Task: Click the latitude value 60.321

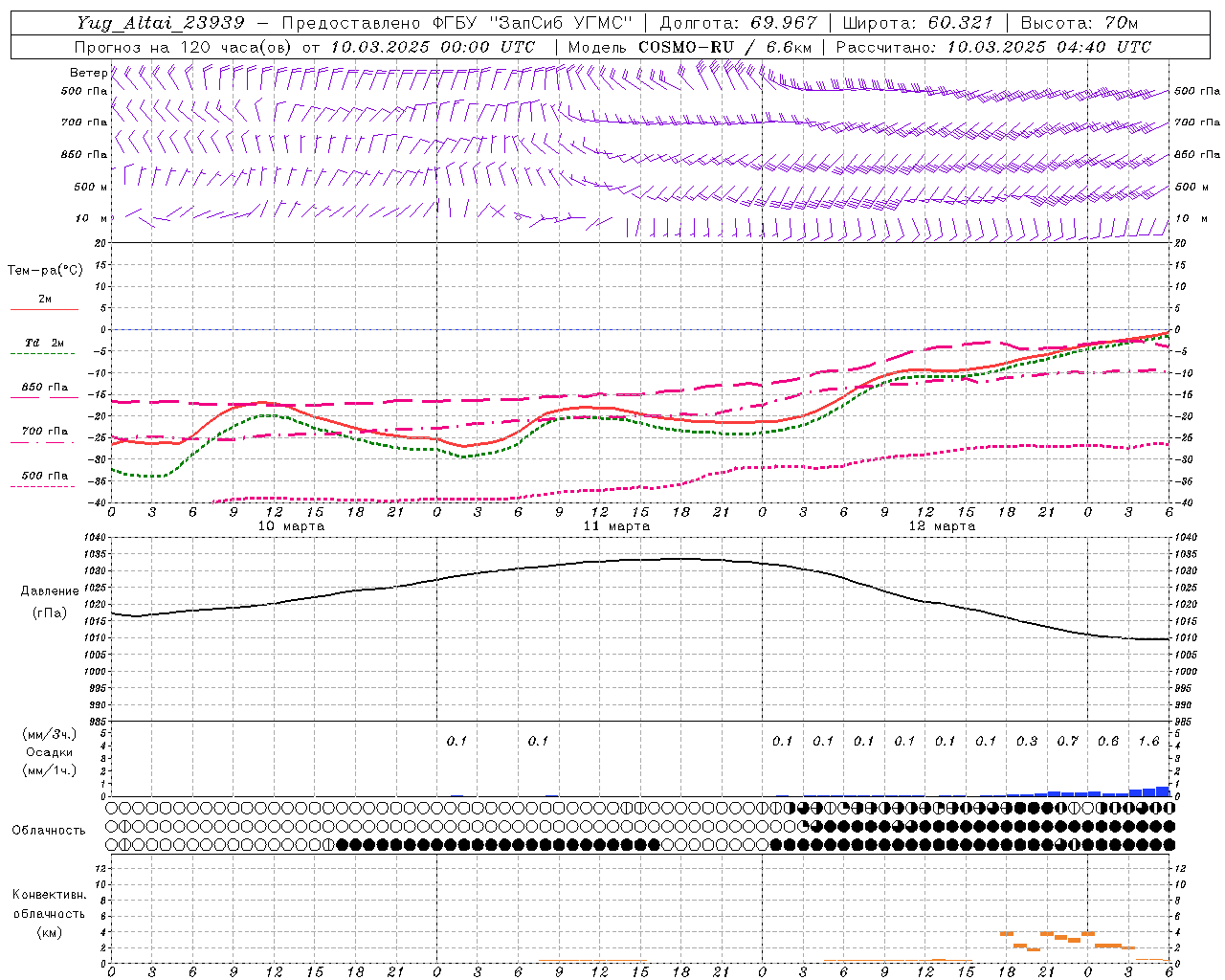Action: (x=960, y=23)
